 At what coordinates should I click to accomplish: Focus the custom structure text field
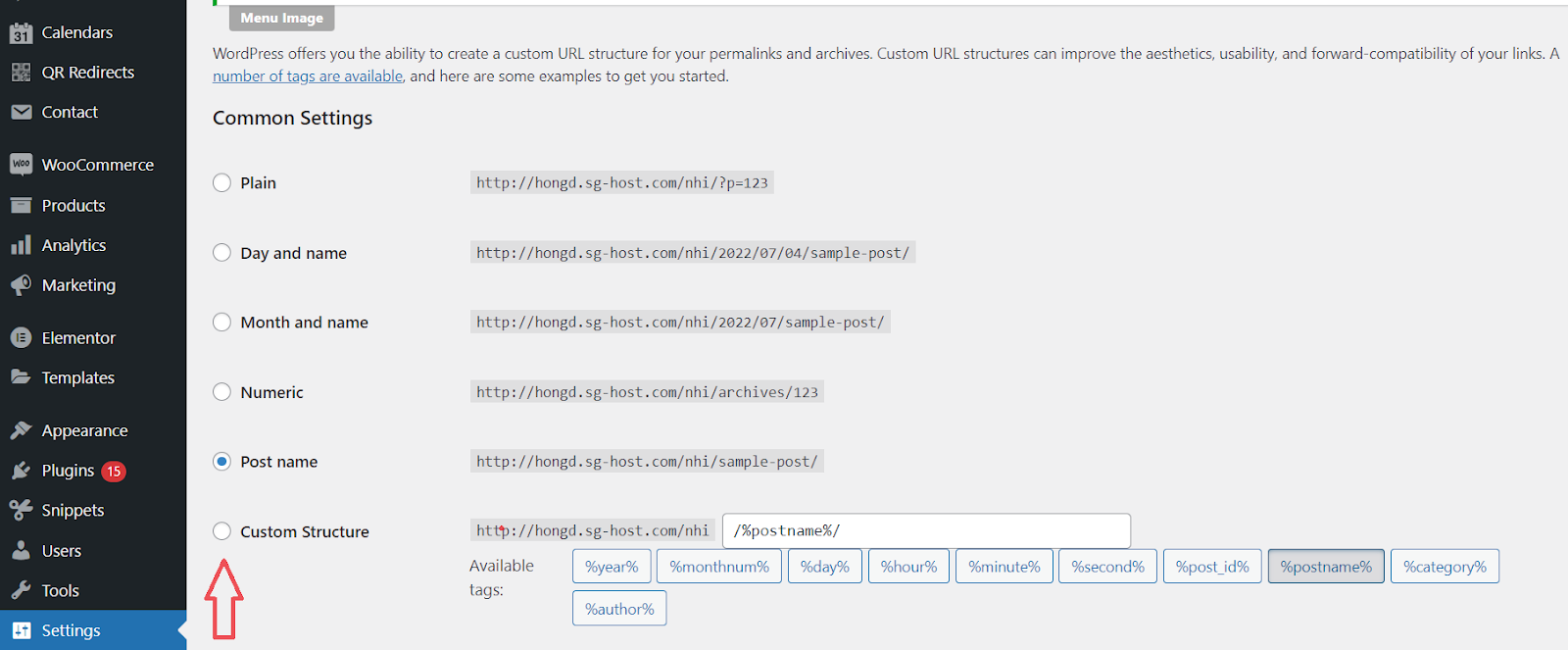(x=926, y=530)
